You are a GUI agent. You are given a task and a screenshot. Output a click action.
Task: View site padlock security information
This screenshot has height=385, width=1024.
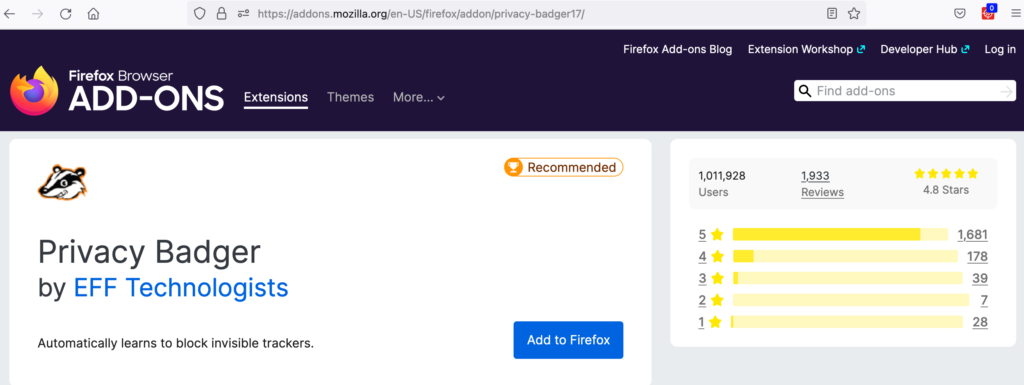click(221, 14)
